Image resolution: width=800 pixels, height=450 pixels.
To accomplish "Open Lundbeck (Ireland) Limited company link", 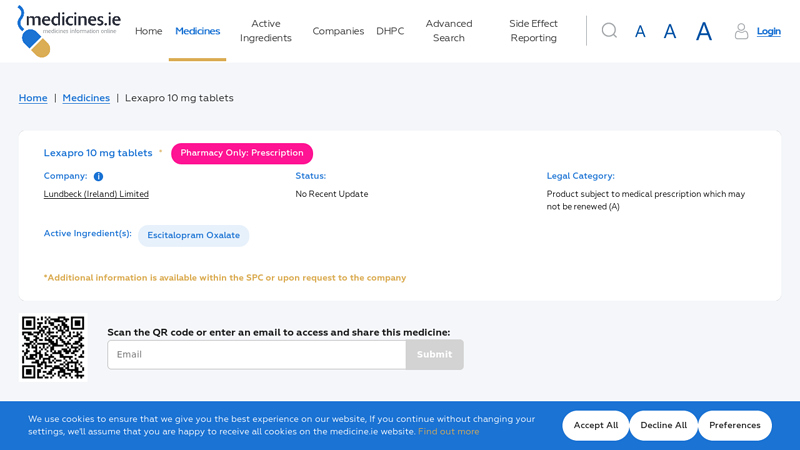I will (96, 194).
